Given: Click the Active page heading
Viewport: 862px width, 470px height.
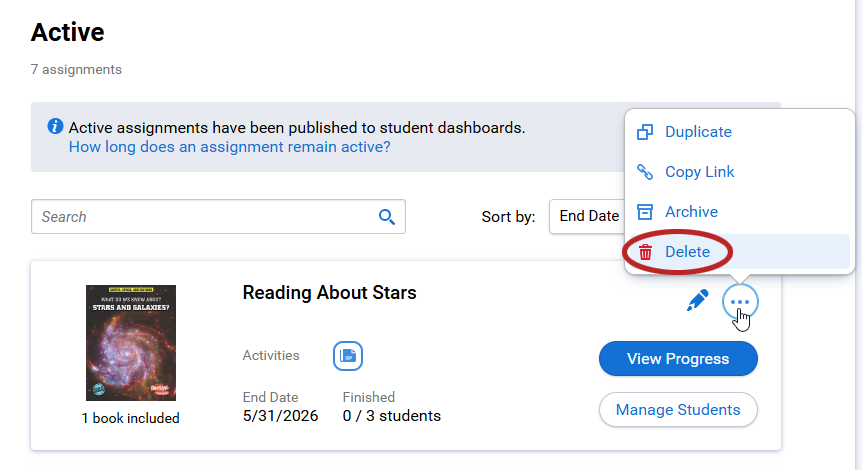Looking at the screenshot, I should (x=68, y=32).
